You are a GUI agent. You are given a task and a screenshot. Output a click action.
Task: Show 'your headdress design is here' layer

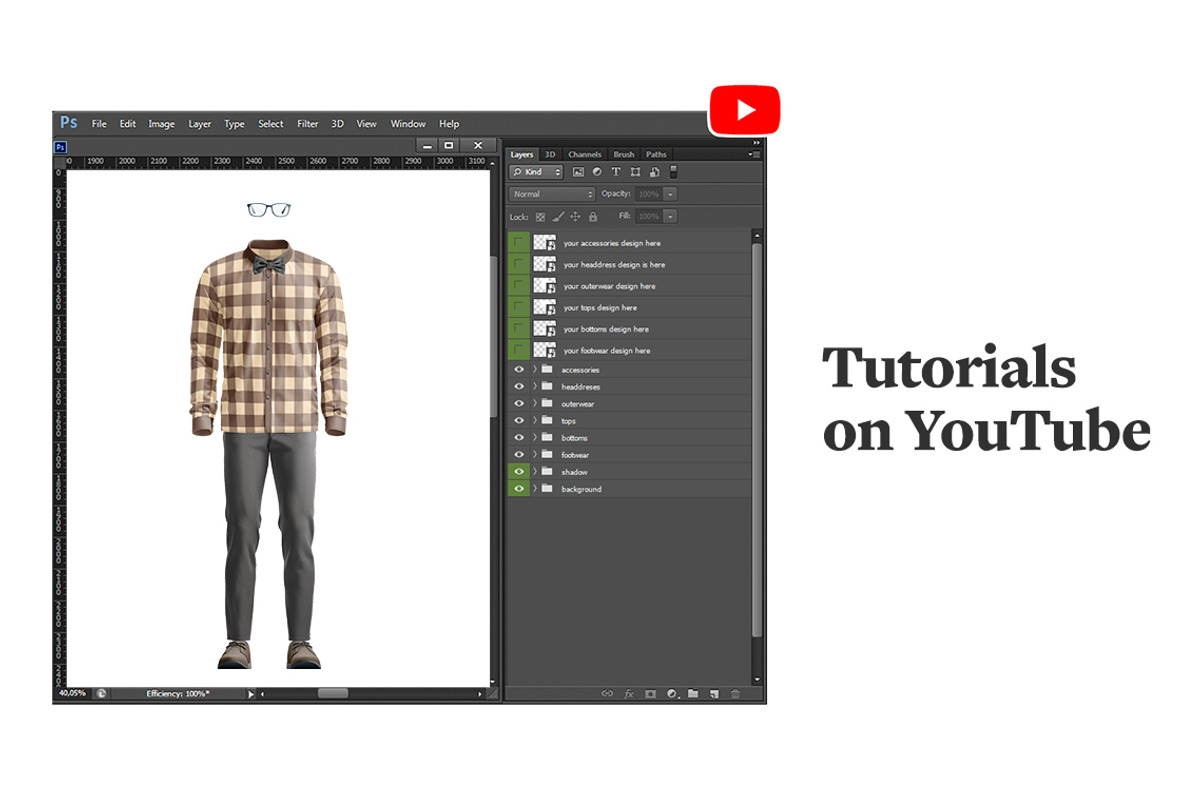(x=519, y=264)
